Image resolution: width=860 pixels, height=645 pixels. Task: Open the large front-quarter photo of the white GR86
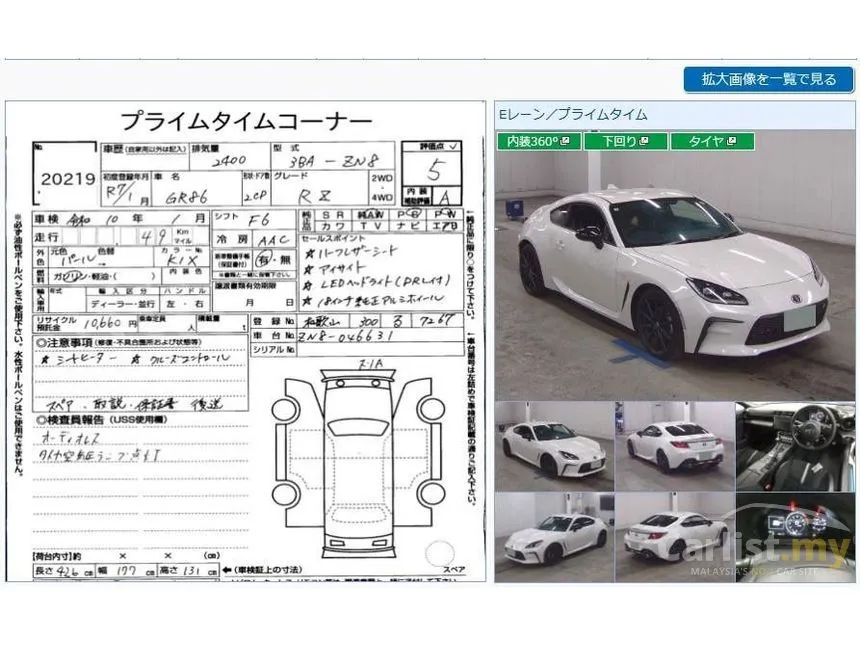click(x=675, y=265)
